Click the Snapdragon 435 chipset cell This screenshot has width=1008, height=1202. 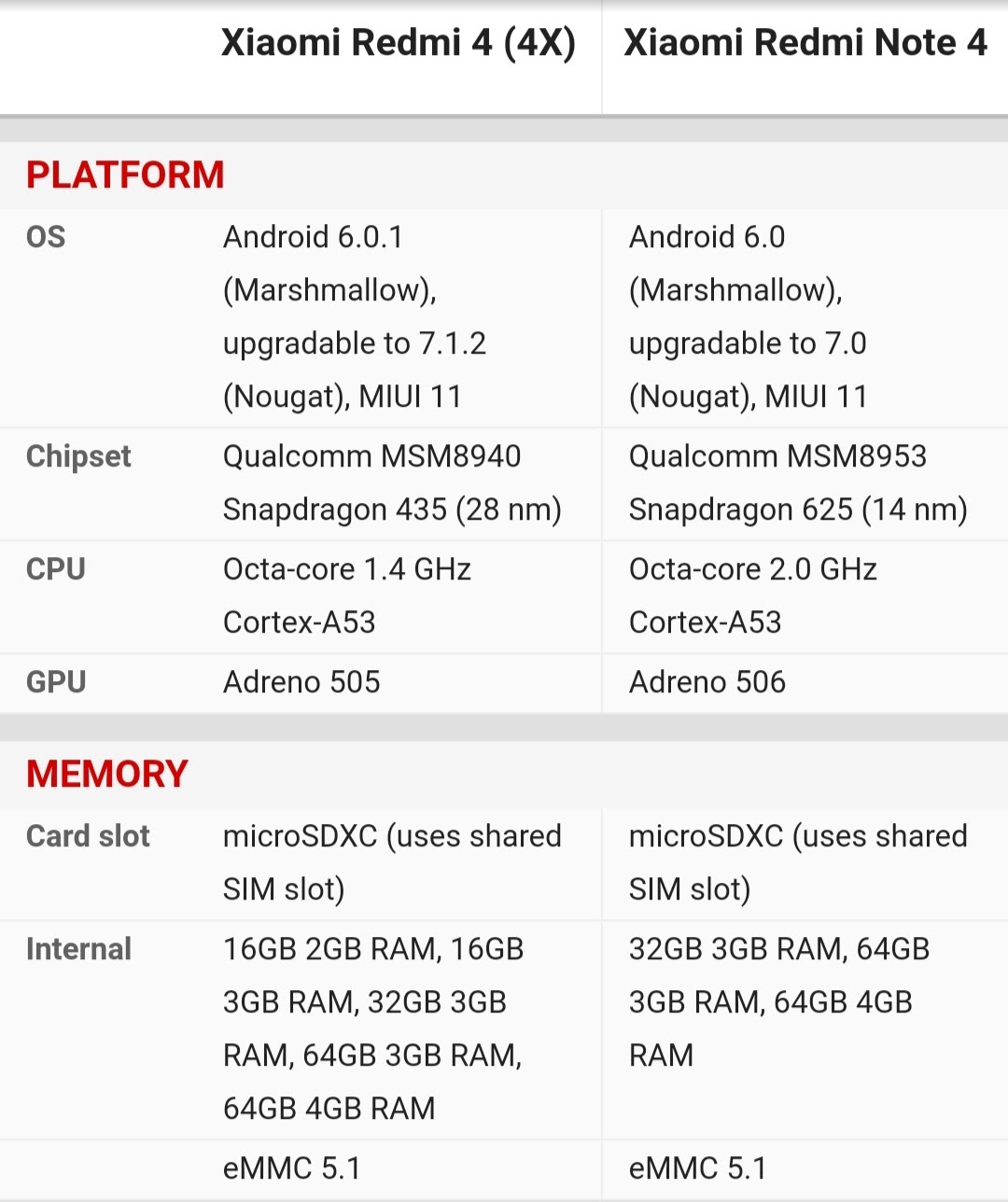coord(392,483)
